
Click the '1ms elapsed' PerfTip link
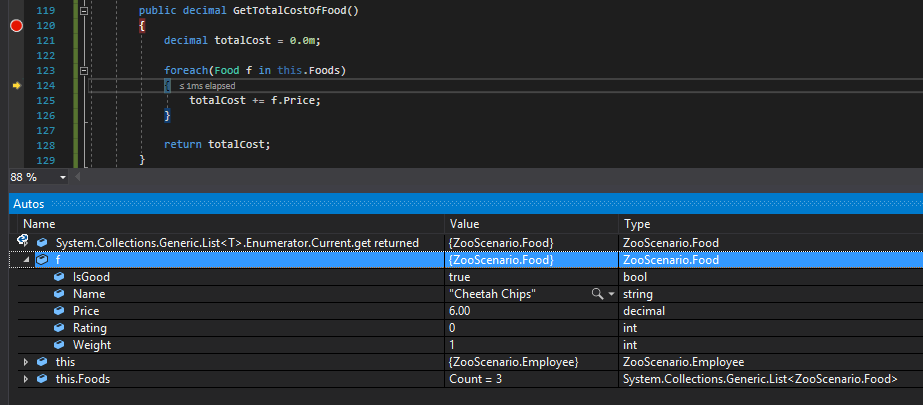click(207, 87)
